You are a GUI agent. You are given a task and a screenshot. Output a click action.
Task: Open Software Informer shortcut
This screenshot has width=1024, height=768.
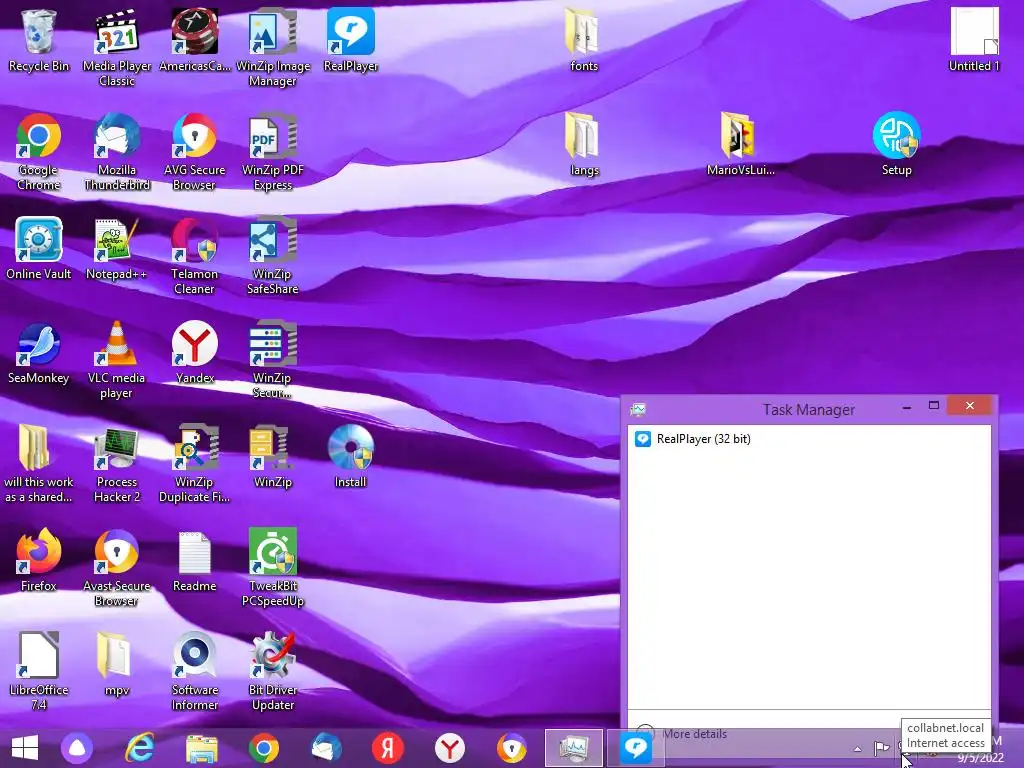(195, 671)
